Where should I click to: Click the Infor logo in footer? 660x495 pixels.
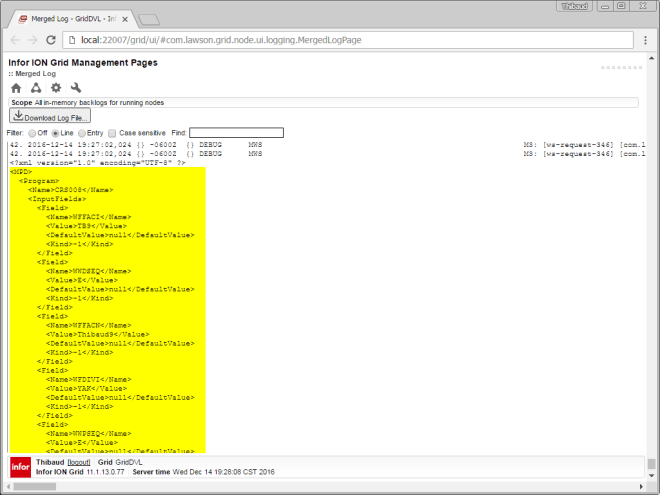[x=20, y=467]
